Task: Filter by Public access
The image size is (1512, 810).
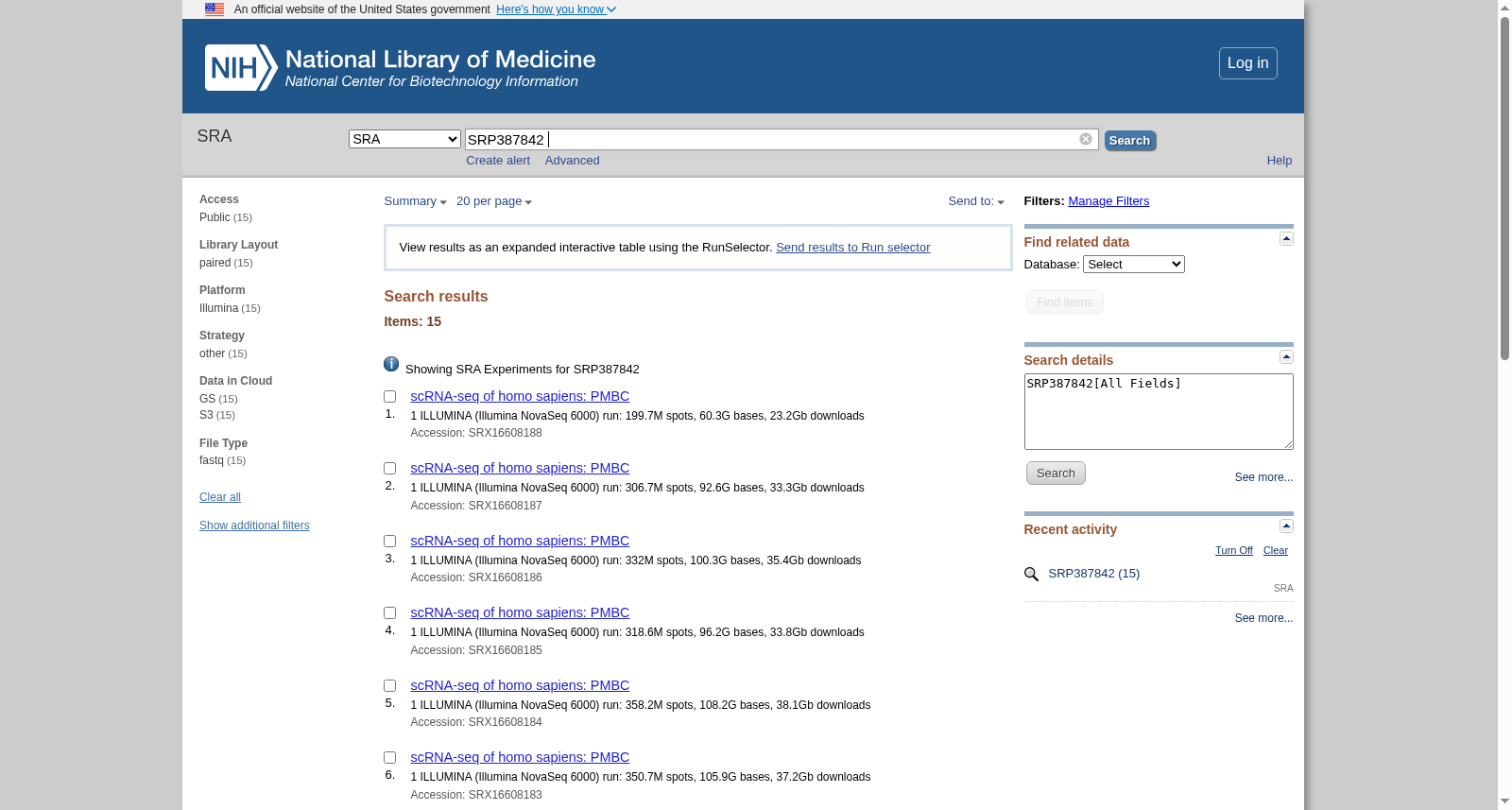Action: 215,217
